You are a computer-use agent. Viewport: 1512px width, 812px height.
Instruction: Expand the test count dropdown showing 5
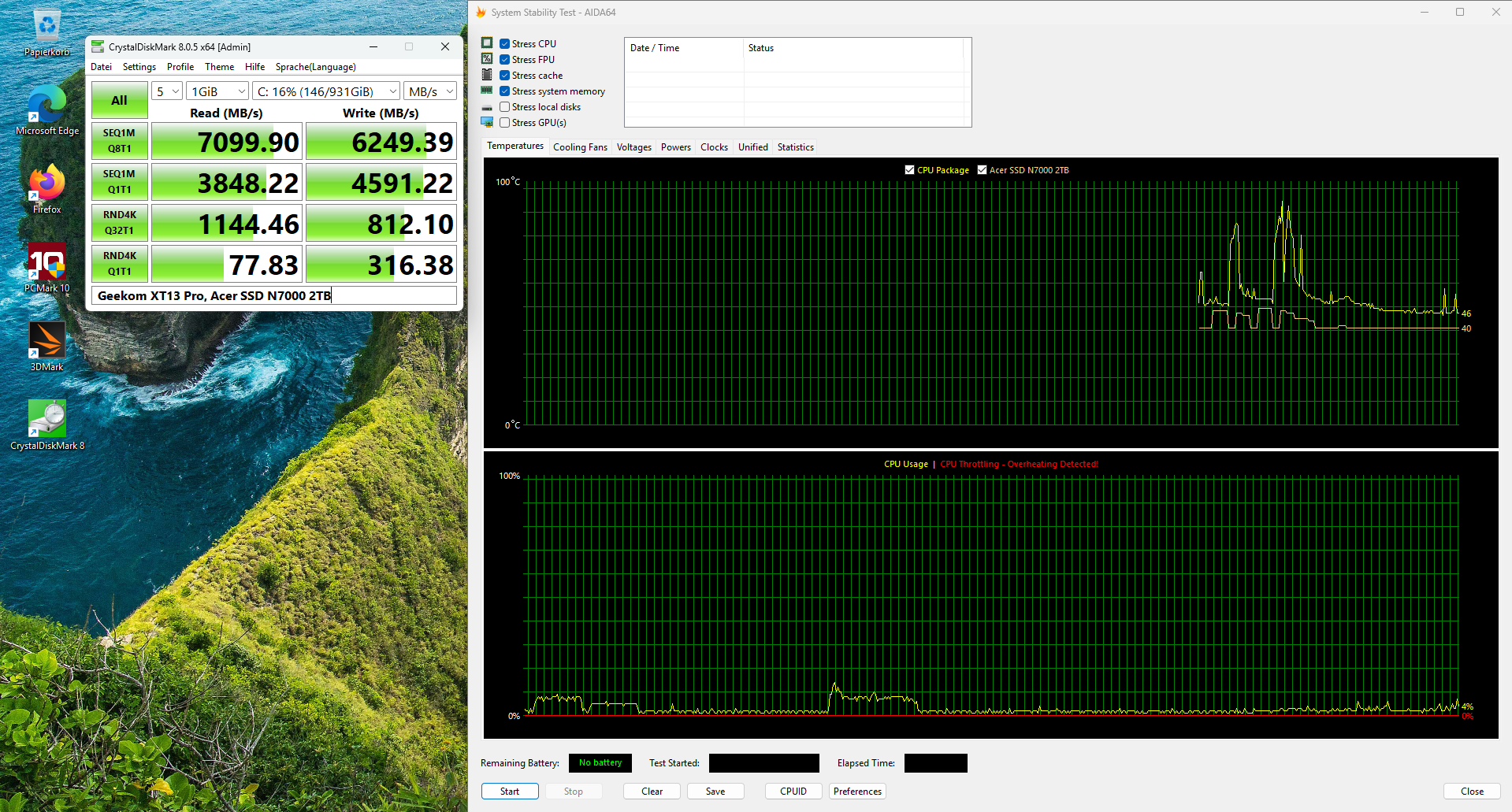tap(167, 92)
